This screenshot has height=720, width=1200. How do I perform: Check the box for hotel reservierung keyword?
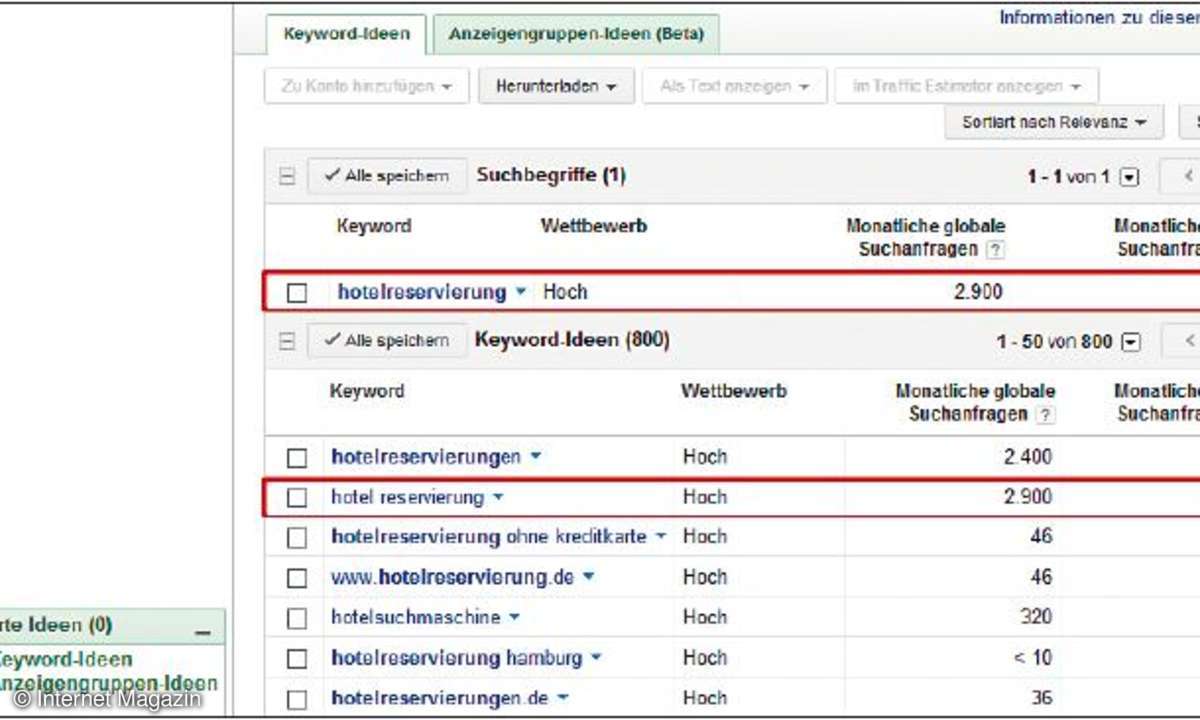[297, 498]
